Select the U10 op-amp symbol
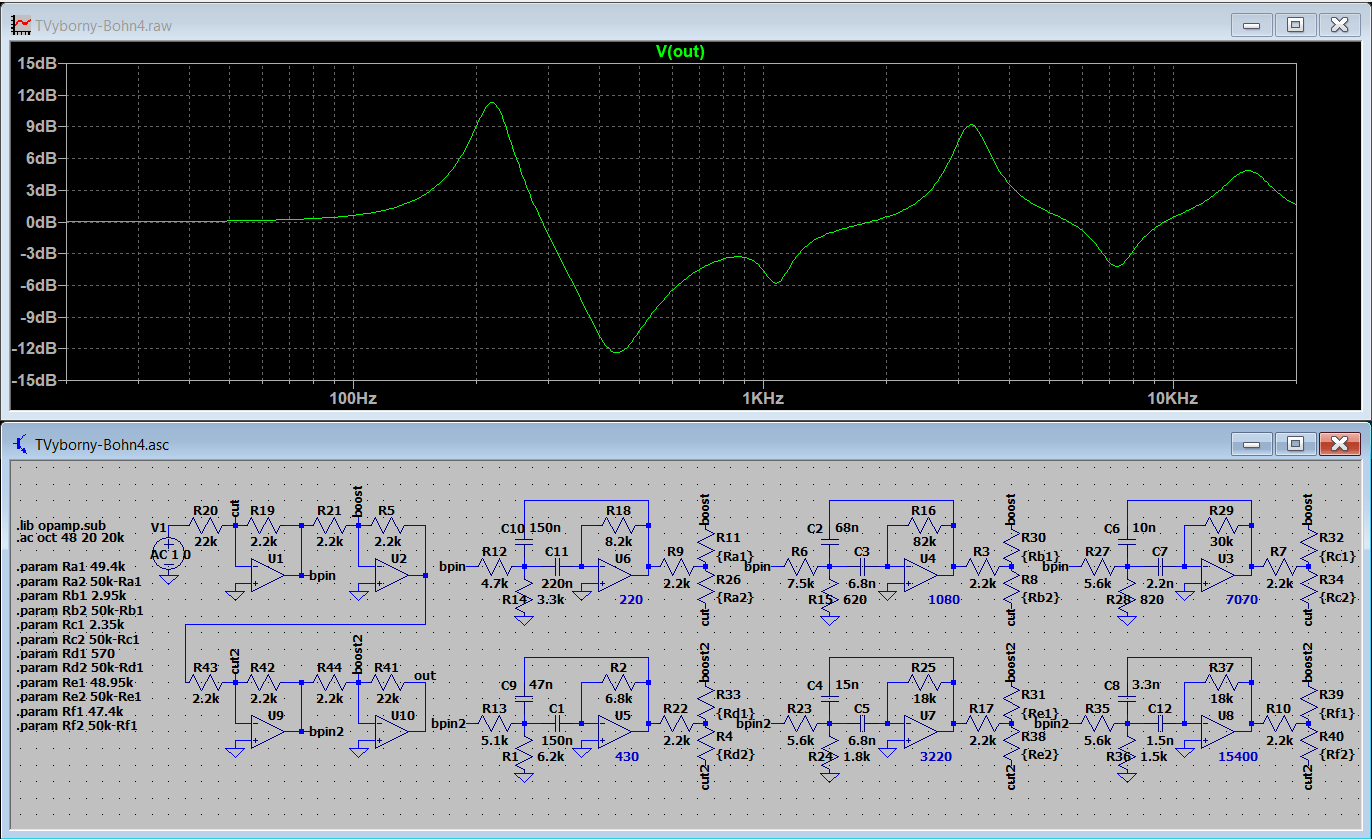 click(392, 731)
